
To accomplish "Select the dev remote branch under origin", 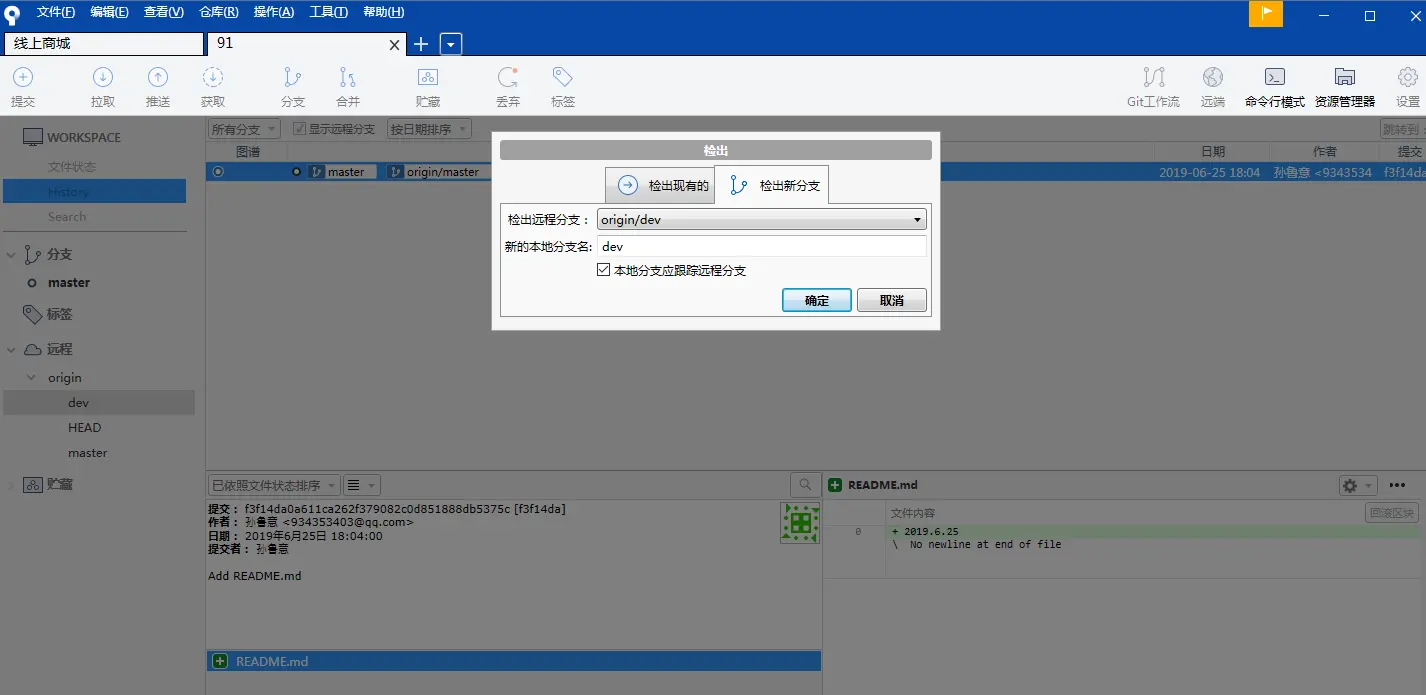I will click(99, 403).
